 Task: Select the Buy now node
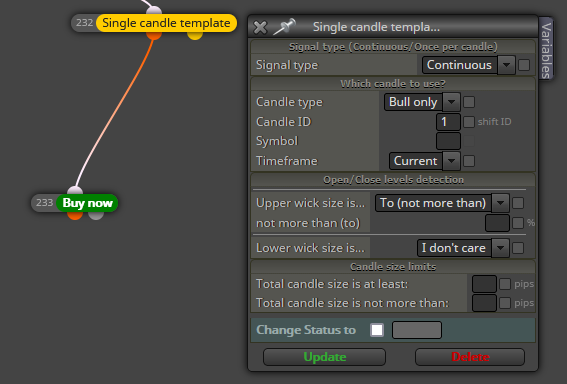[x=88, y=203]
